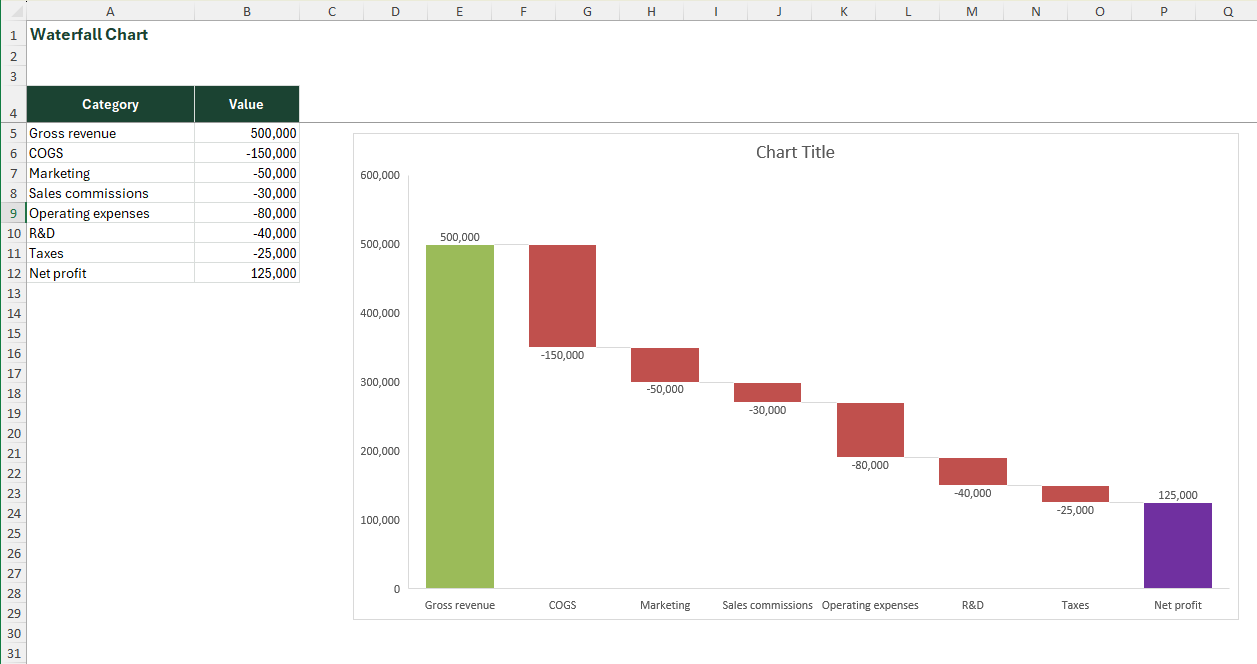Select row 31 header

[x=13, y=653]
